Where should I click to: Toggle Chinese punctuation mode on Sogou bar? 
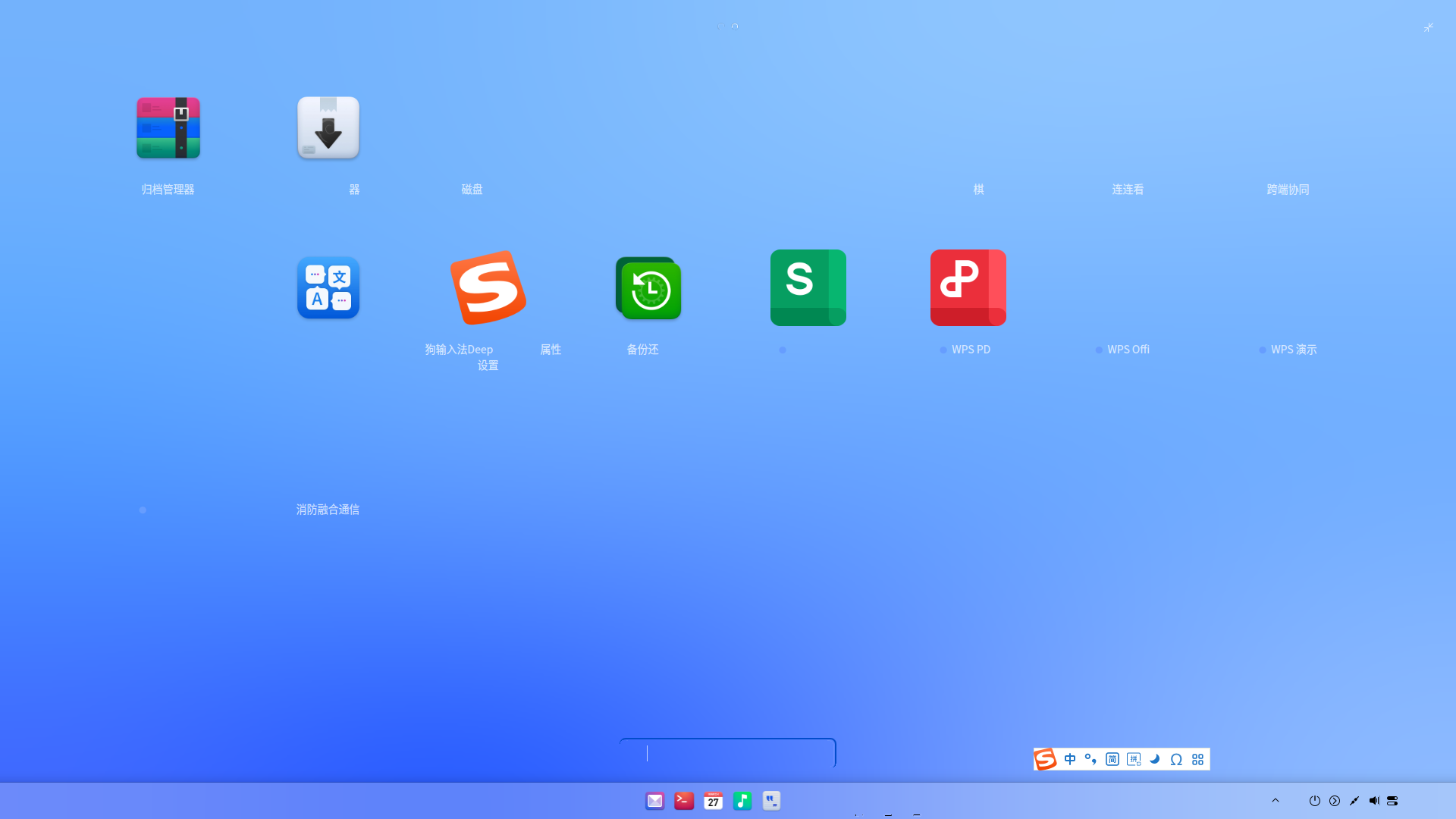tap(1090, 759)
